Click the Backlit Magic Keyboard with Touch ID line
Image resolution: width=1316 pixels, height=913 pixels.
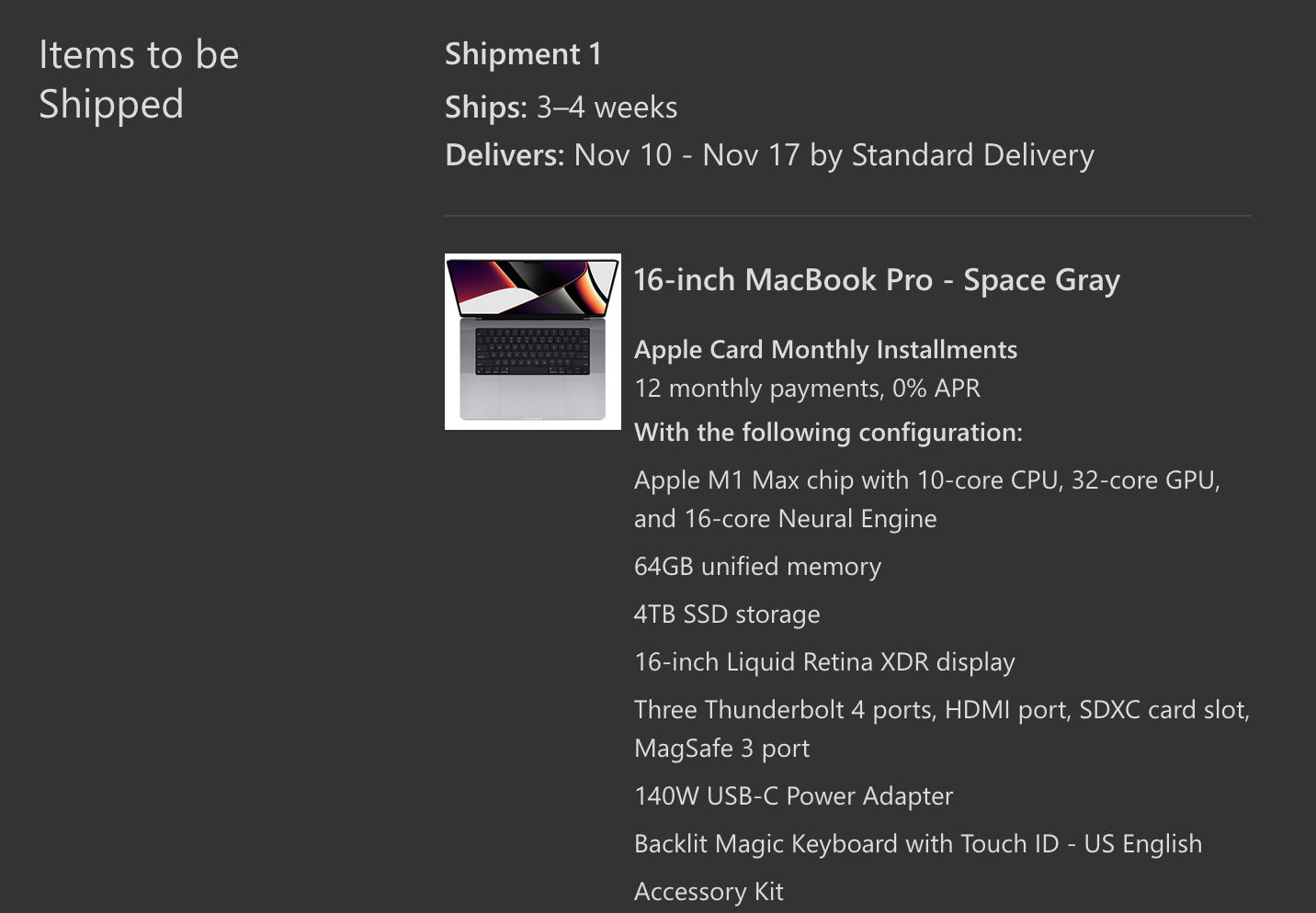click(x=917, y=844)
